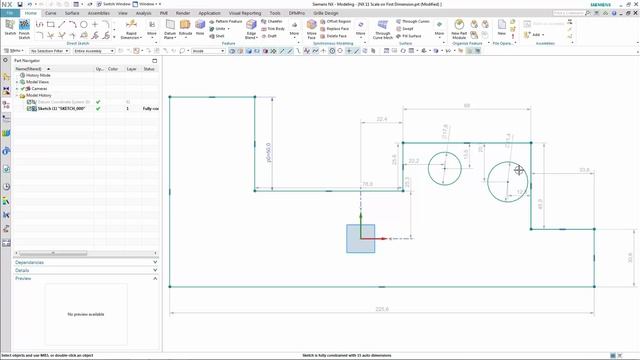Click the horizontal scrollbar in Part Navigator
The image size is (640, 360).
point(53,253)
